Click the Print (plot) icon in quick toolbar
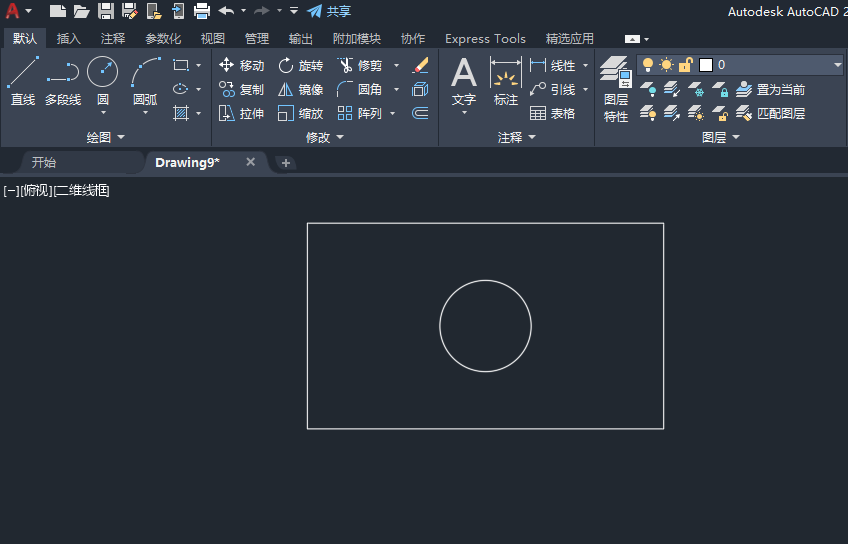Image resolution: width=848 pixels, height=544 pixels. [201, 11]
